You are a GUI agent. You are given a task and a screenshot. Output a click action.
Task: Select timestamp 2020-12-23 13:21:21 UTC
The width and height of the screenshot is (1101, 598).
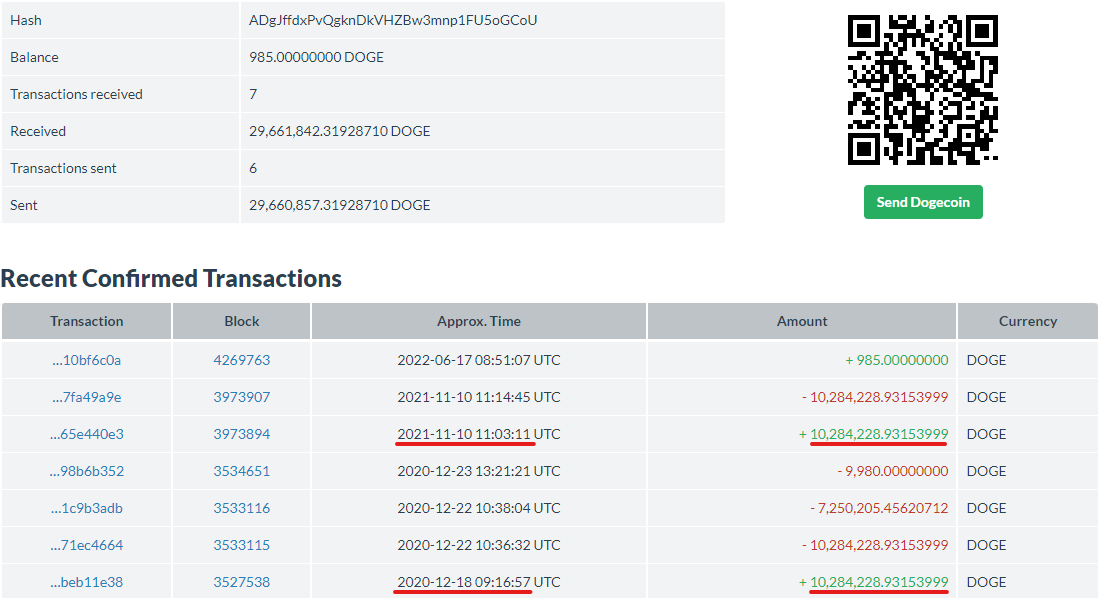coord(479,471)
